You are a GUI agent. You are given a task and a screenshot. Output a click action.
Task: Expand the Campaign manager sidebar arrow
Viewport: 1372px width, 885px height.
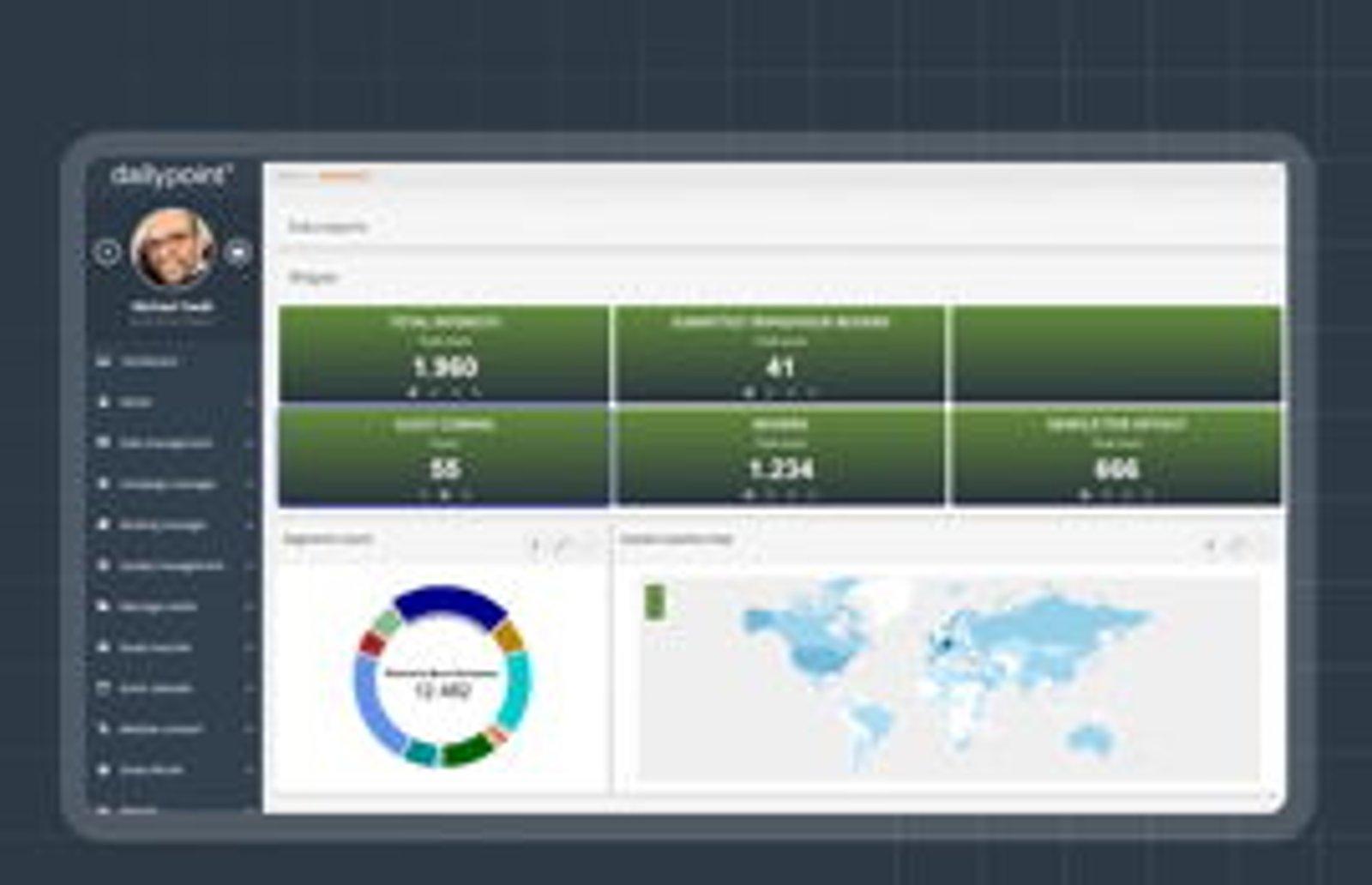pos(250,485)
